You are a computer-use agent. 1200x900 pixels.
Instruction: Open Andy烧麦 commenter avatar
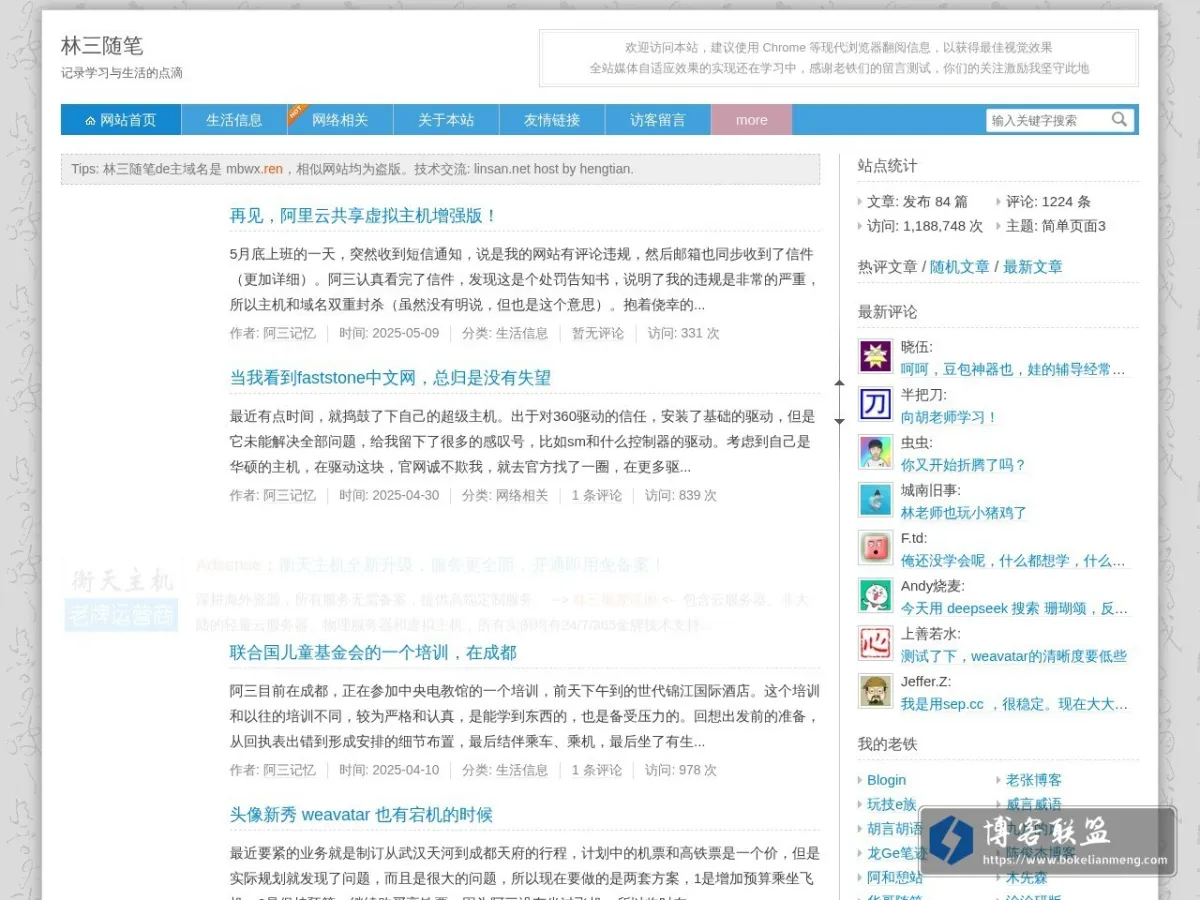876,595
